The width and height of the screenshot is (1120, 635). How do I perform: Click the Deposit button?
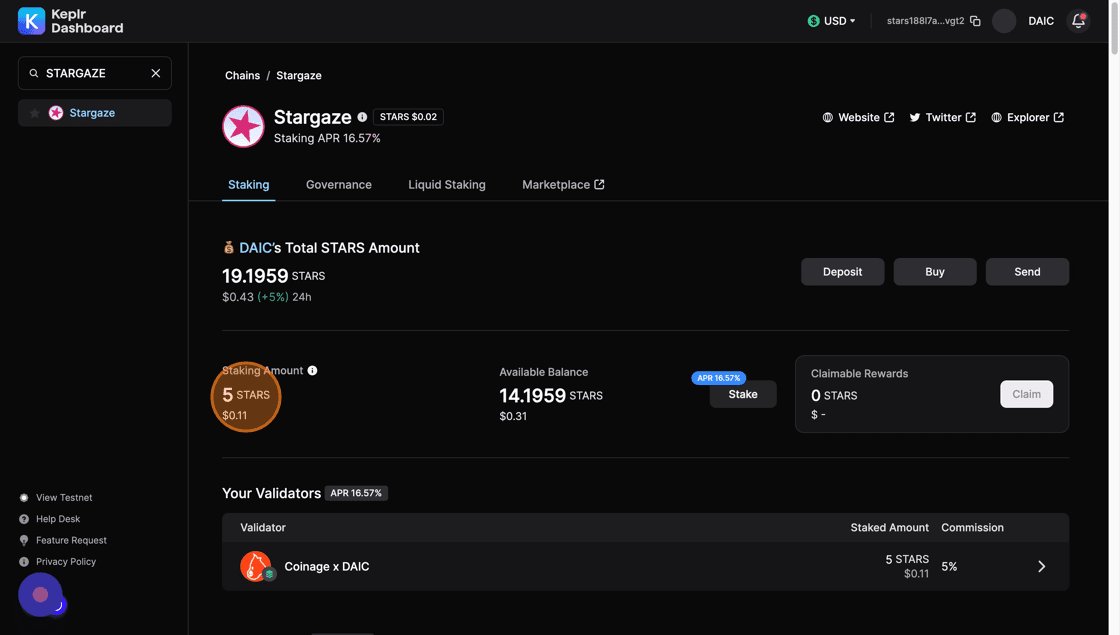842,272
